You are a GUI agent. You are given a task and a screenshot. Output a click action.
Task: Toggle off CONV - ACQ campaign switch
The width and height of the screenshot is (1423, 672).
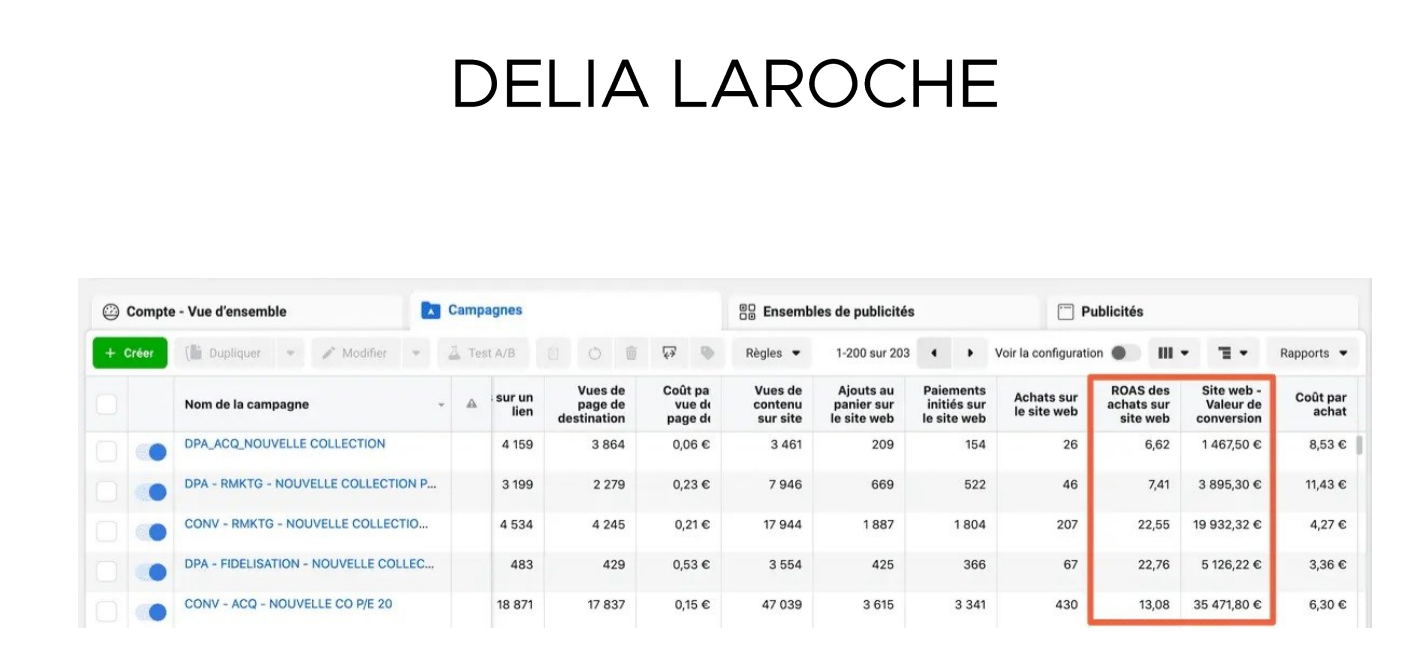(x=151, y=612)
